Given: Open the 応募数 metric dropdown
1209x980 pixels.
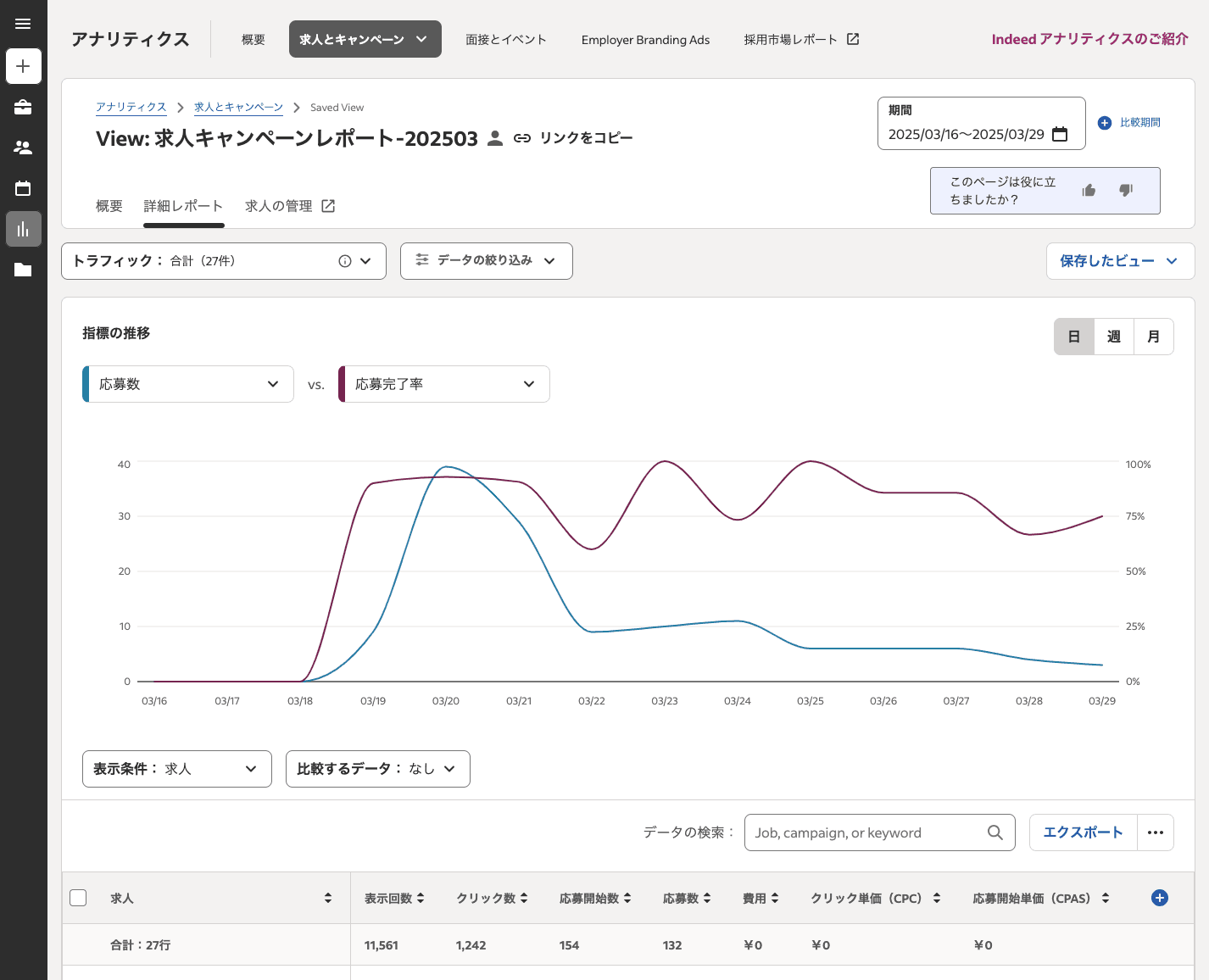Looking at the screenshot, I should pos(272,384).
